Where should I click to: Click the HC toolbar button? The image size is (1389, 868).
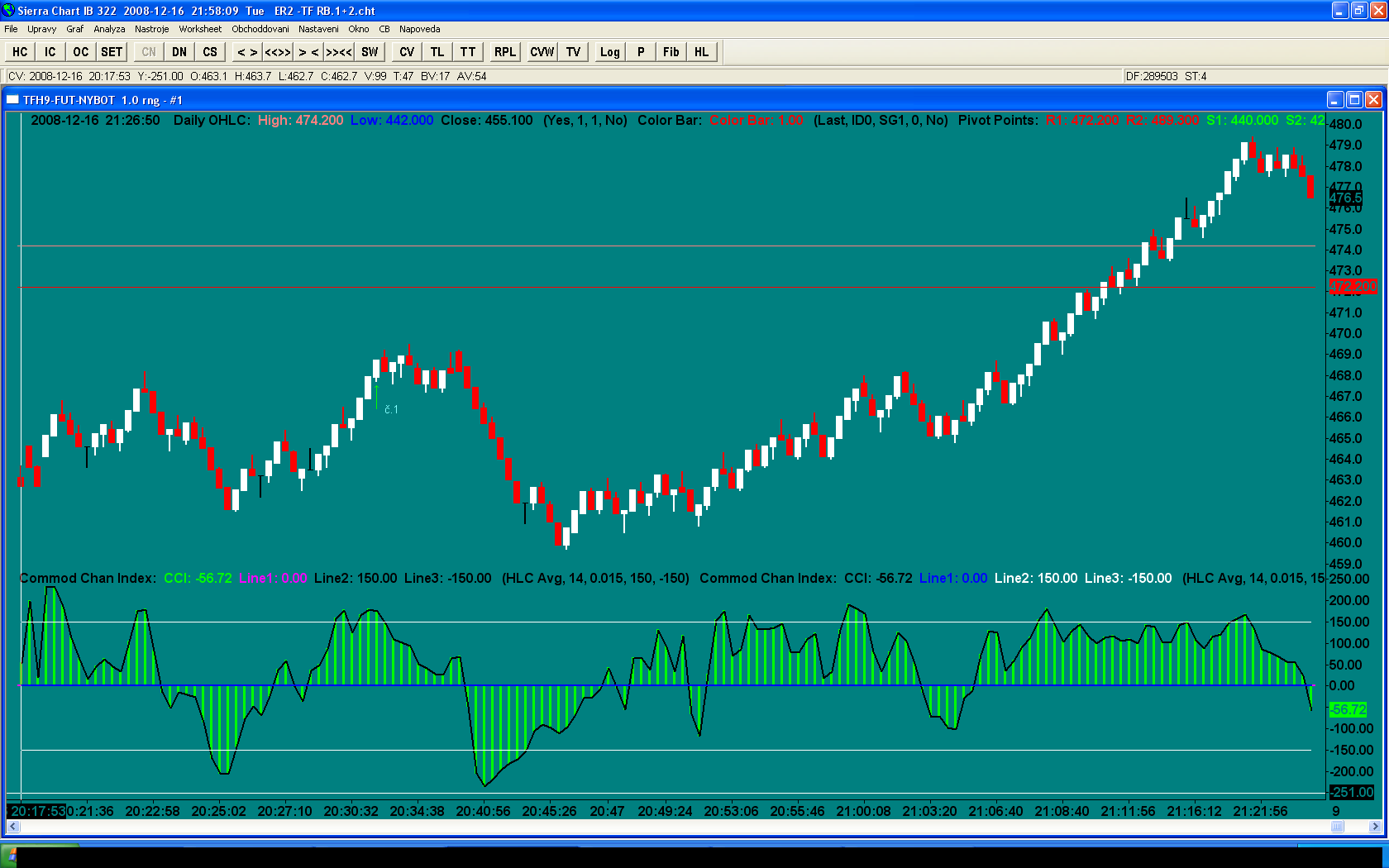(20, 52)
